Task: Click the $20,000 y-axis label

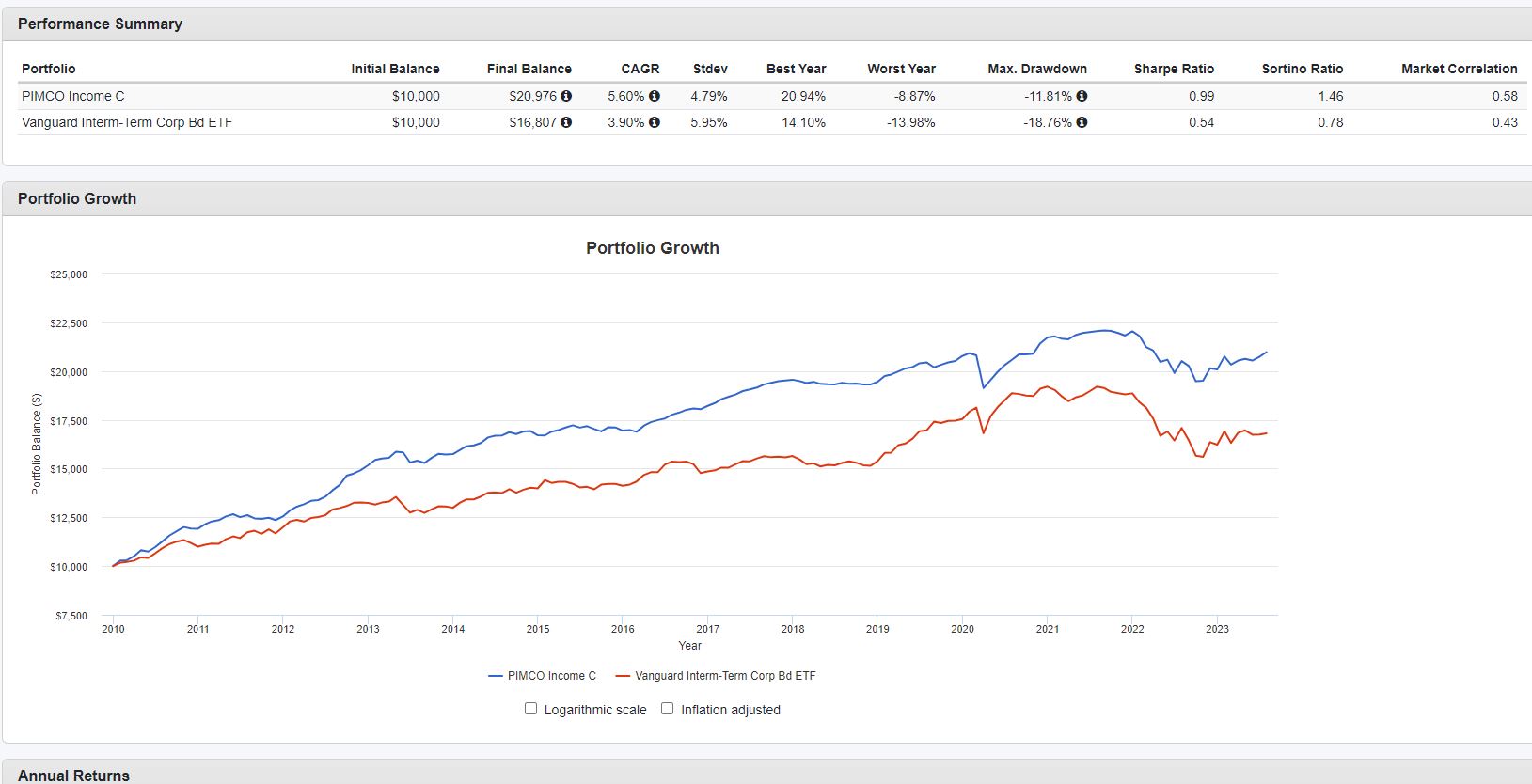Action: coord(69,372)
